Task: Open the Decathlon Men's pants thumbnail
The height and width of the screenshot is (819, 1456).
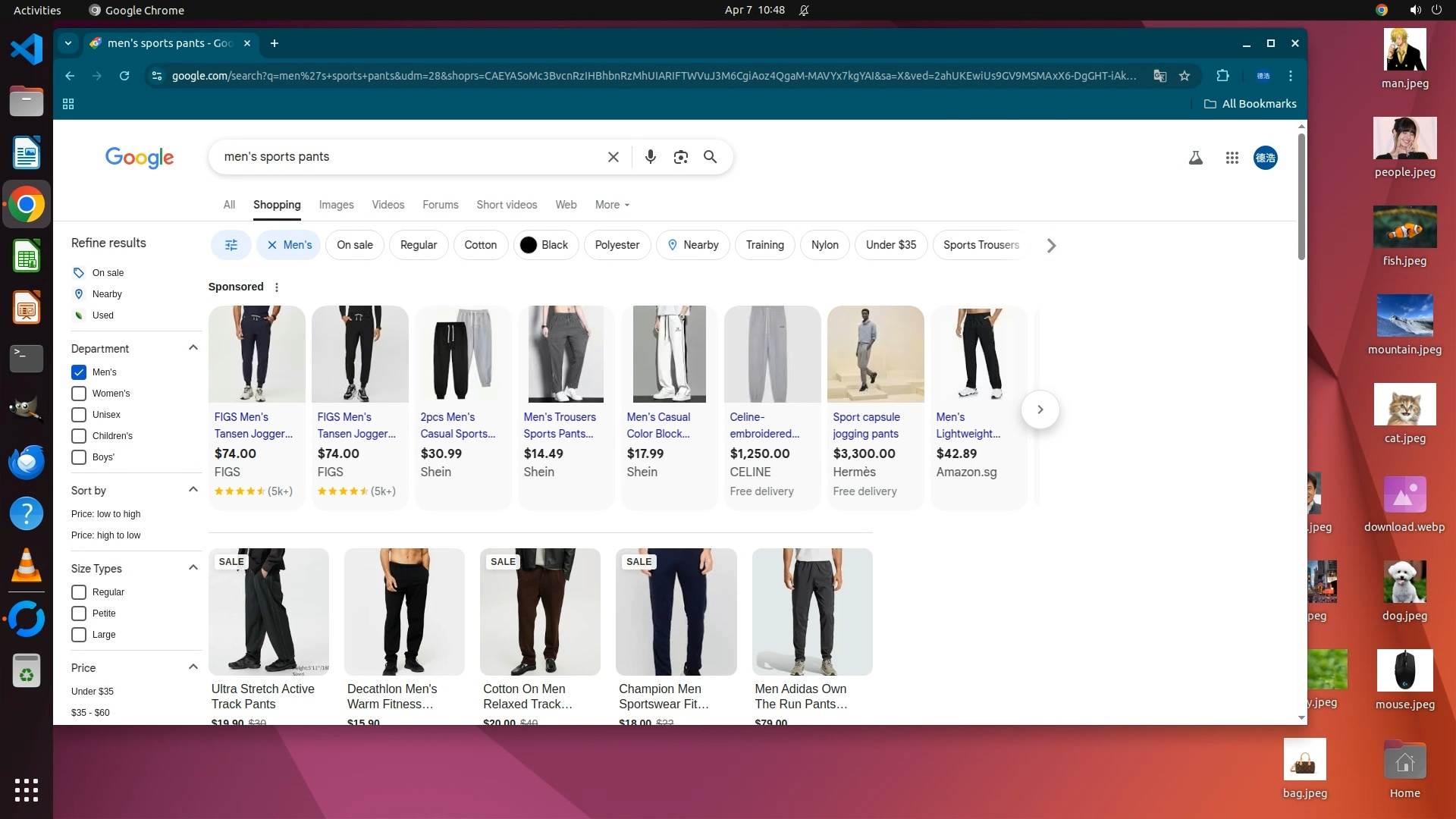Action: click(x=404, y=612)
